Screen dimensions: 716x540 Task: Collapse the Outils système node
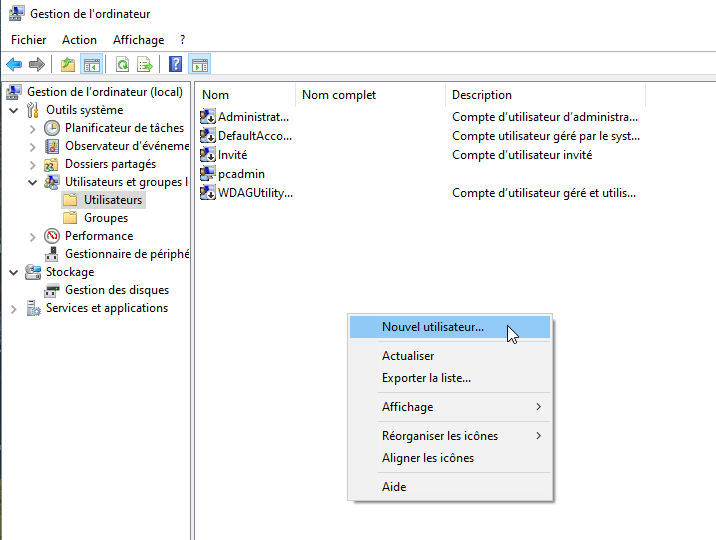click(14, 110)
